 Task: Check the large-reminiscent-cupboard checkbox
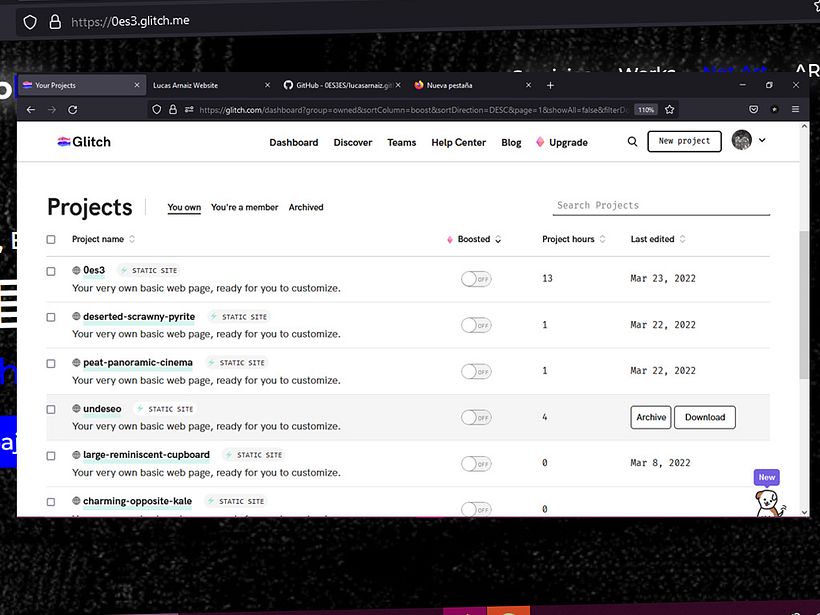51,456
